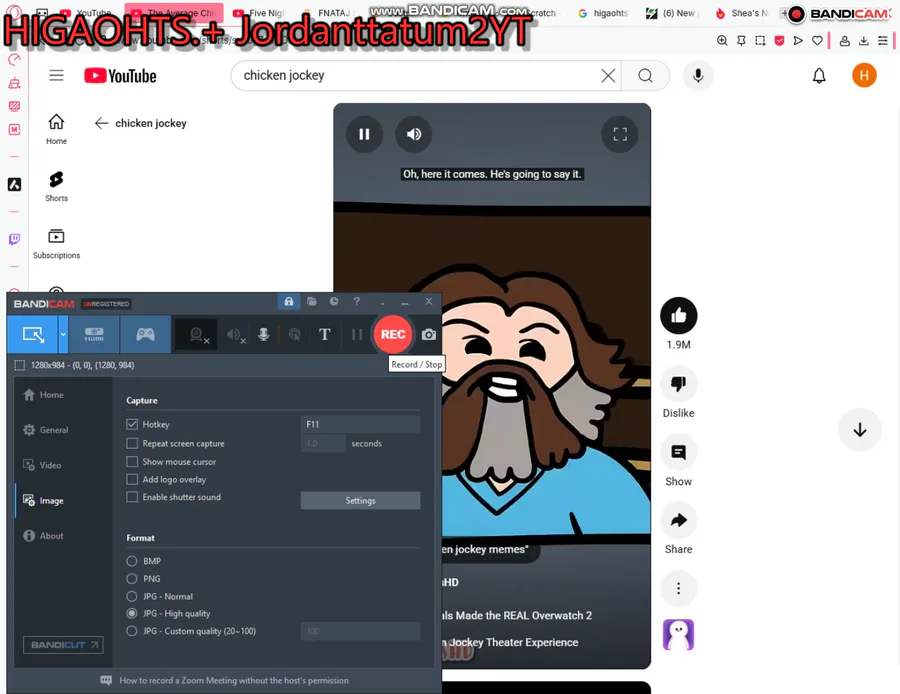900x694 pixels.
Task: Open Bandicam help question mark
Action: (356, 301)
